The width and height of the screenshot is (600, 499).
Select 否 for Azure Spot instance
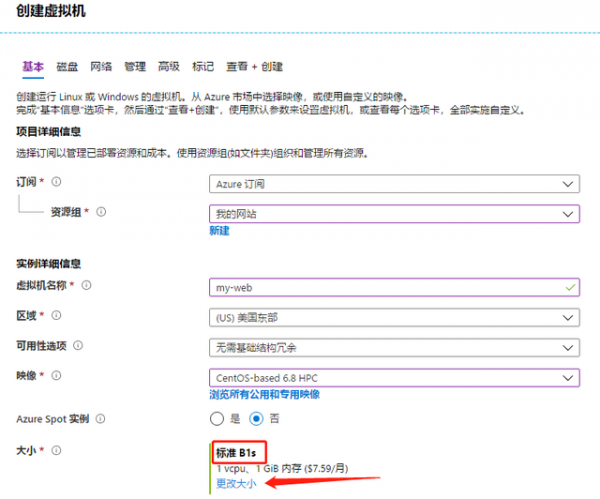[255, 418]
